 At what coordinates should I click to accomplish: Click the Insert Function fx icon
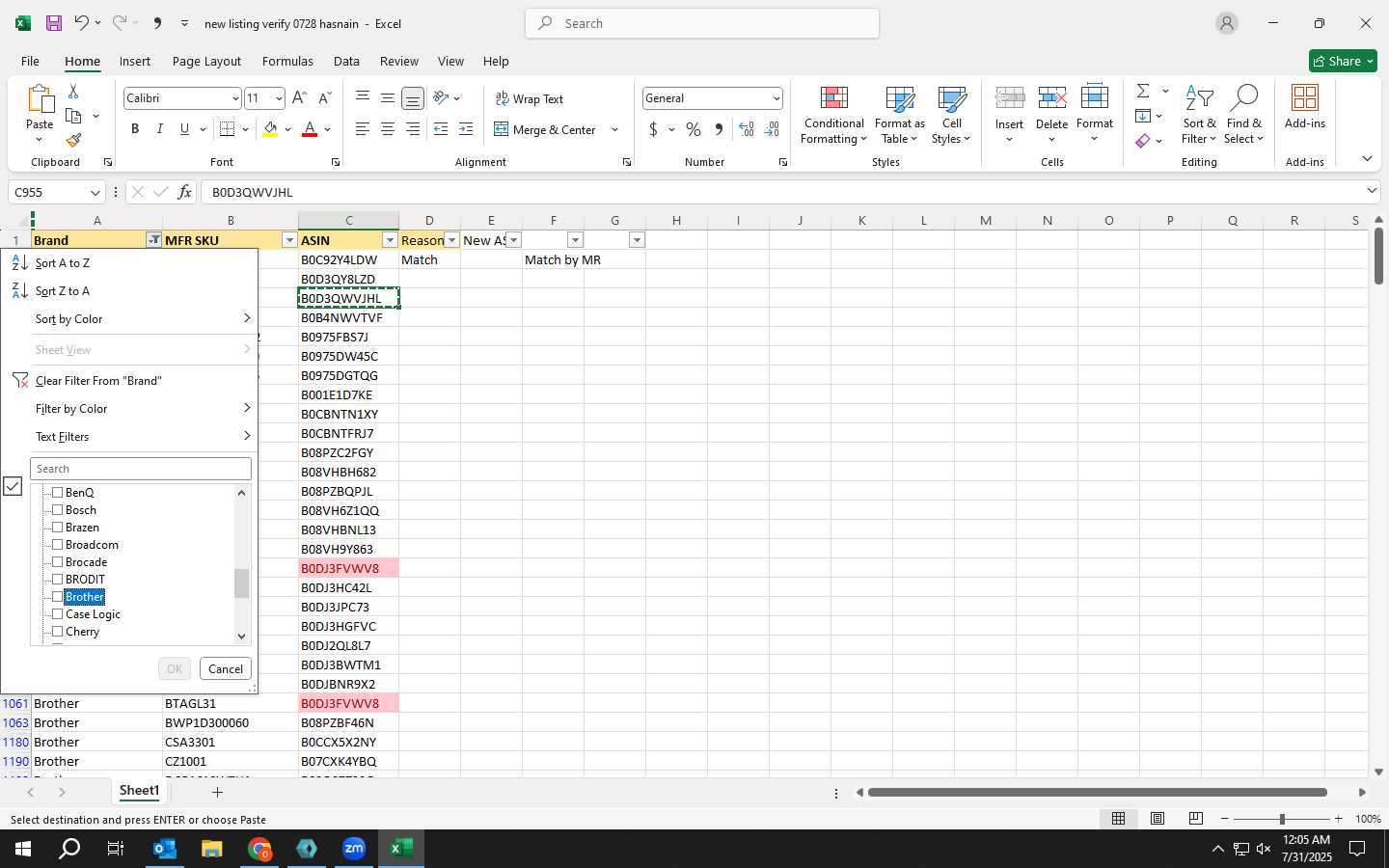tap(185, 192)
